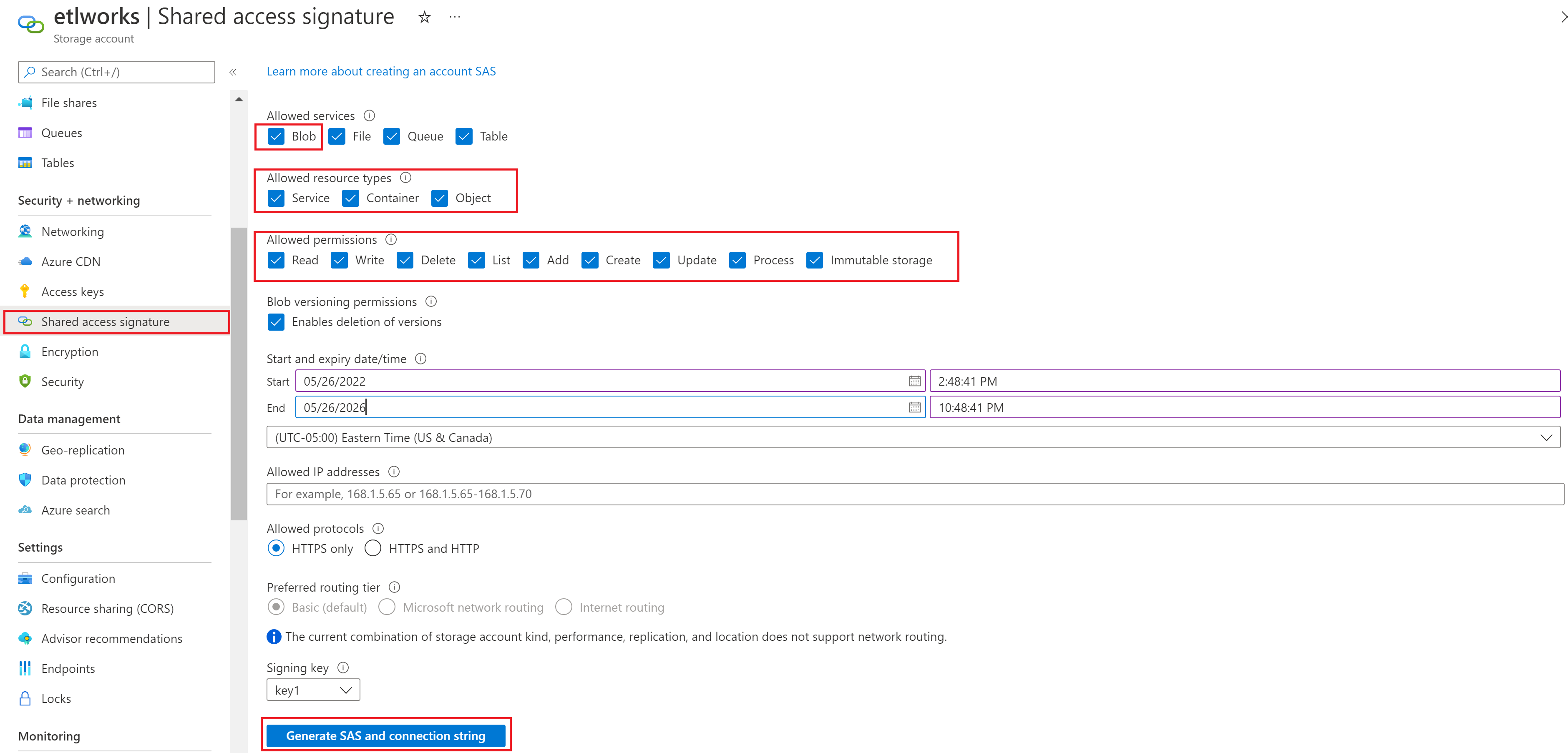
Task: Select the HTTPS only radio button
Action: coord(276,548)
